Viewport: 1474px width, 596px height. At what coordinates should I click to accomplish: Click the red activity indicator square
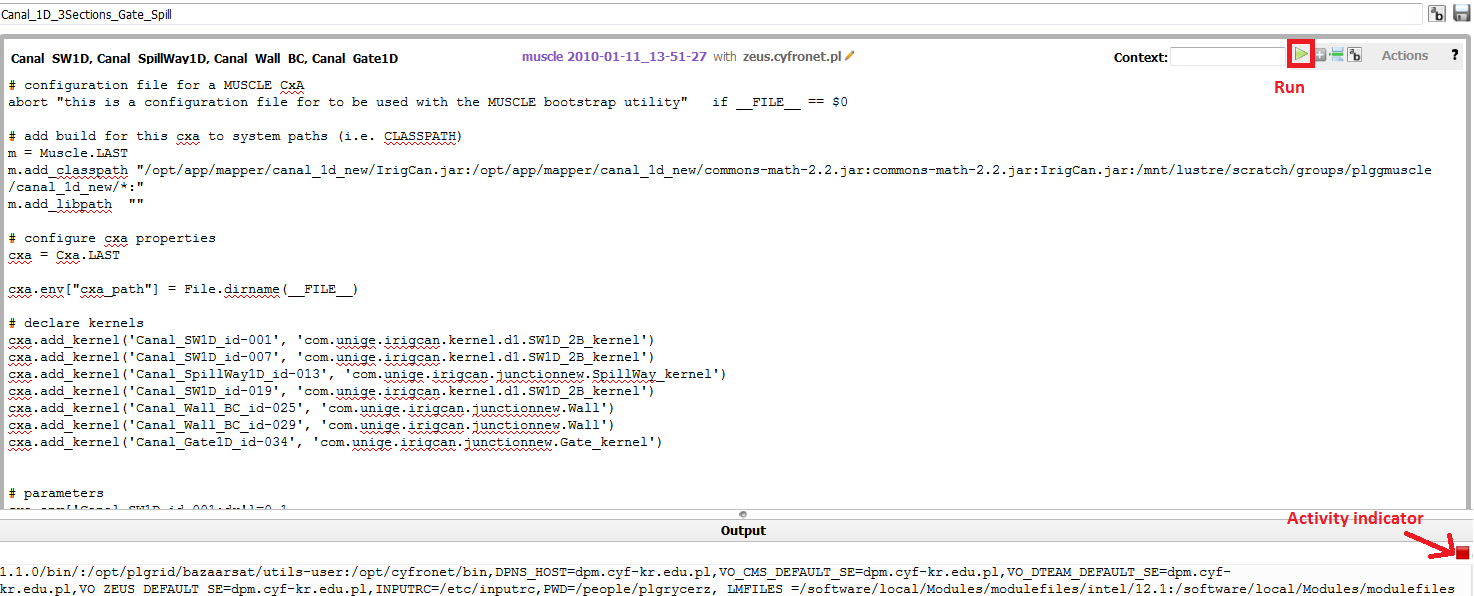[1462, 553]
